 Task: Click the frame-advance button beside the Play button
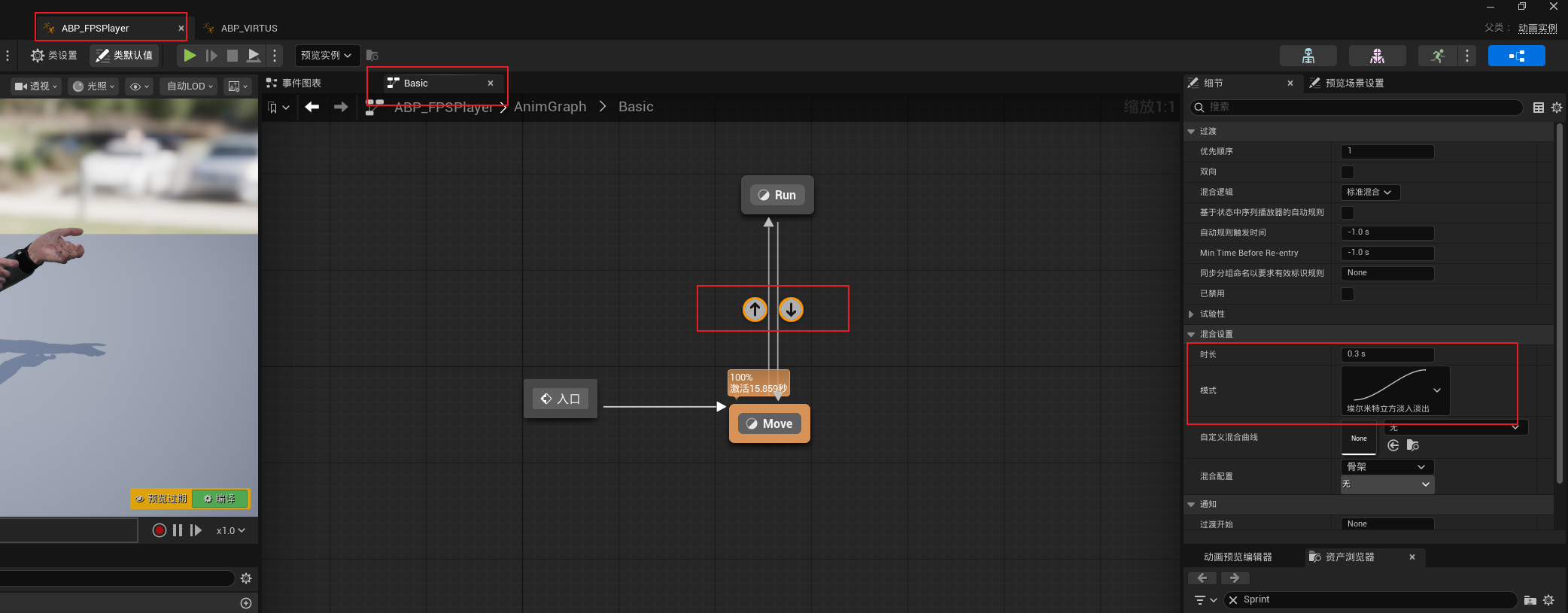[211, 55]
